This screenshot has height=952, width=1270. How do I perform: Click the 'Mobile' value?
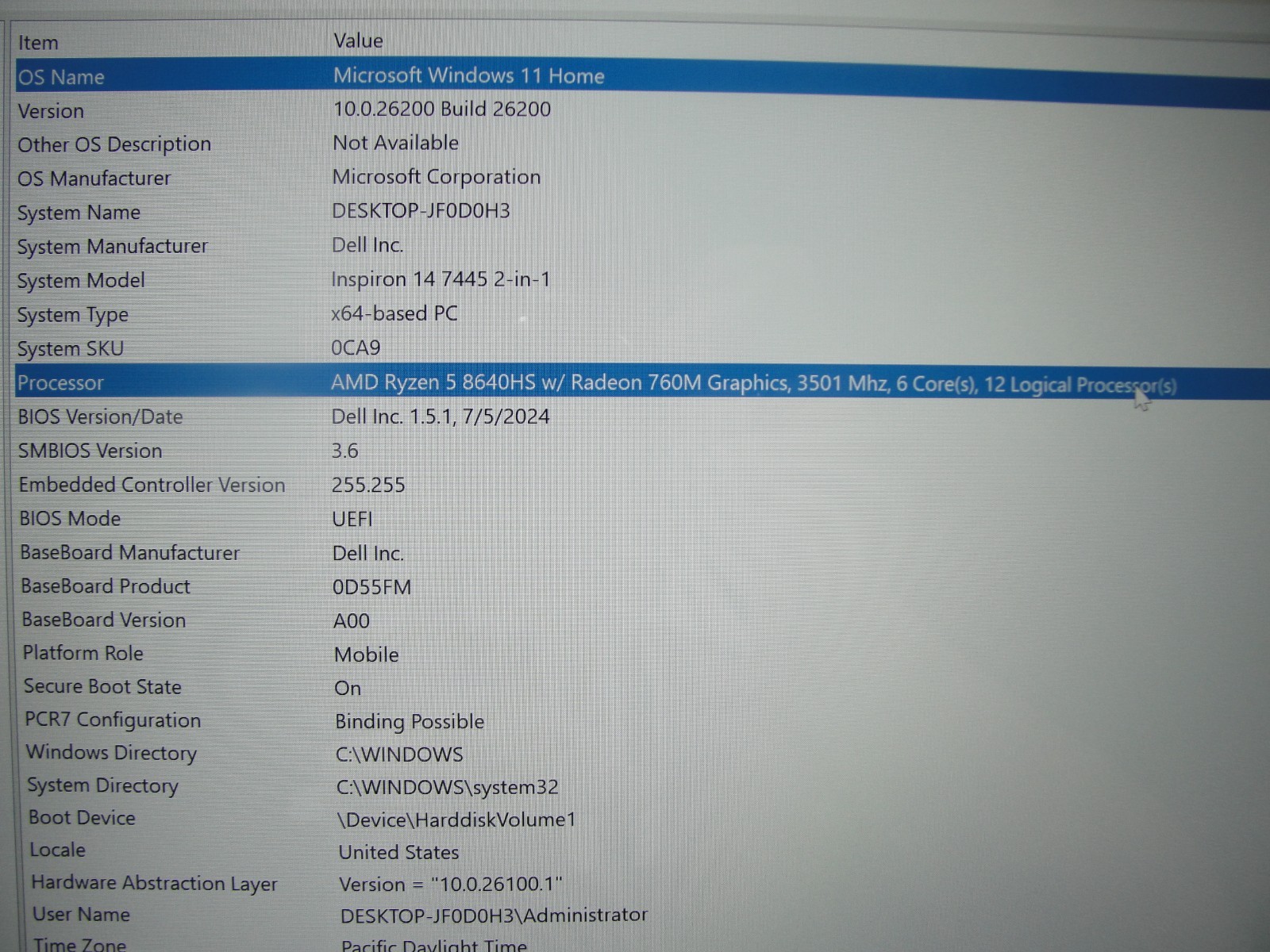click(367, 654)
